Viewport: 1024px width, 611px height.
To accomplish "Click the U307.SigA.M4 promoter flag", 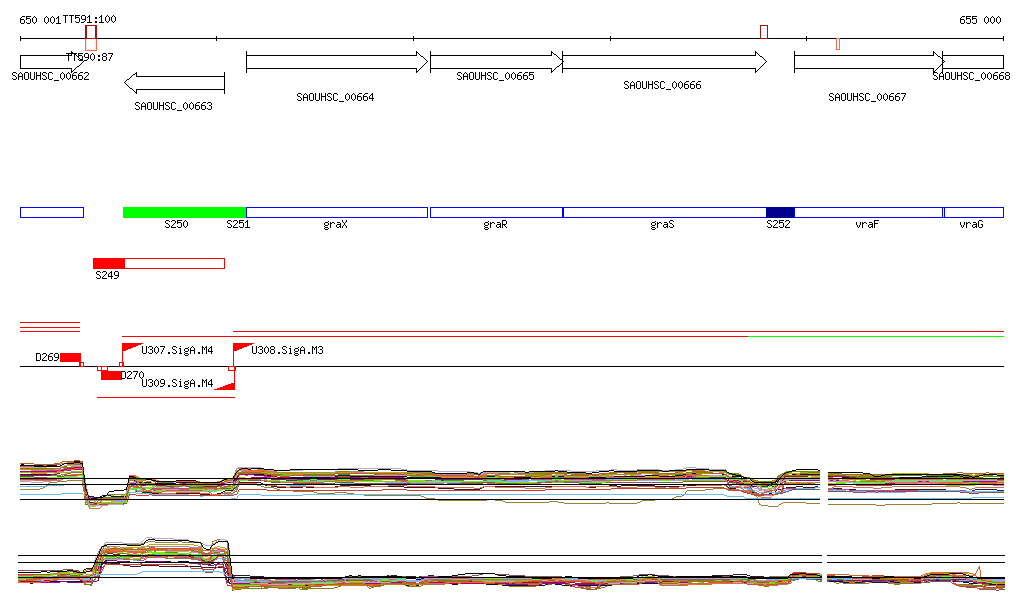I will click(132, 349).
